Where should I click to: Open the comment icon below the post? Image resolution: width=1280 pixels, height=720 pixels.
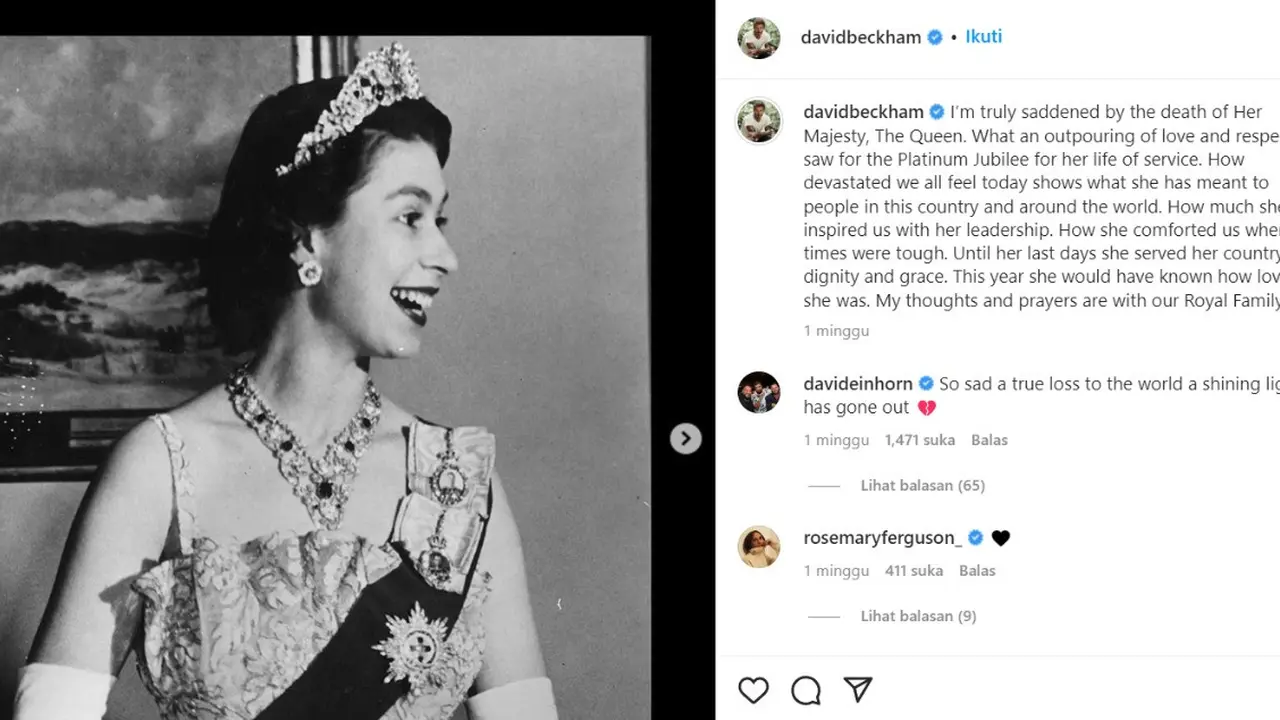(x=806, y=690)
